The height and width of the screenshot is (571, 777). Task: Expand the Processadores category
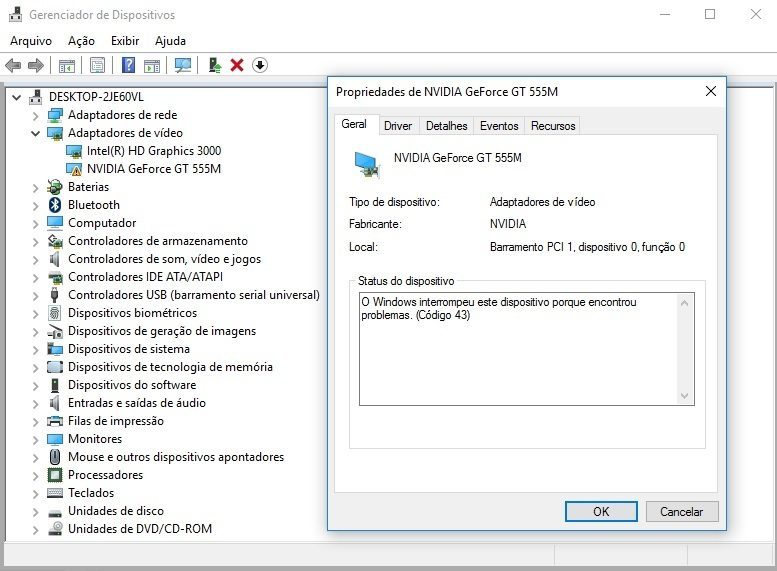click(x=36, y=475)
